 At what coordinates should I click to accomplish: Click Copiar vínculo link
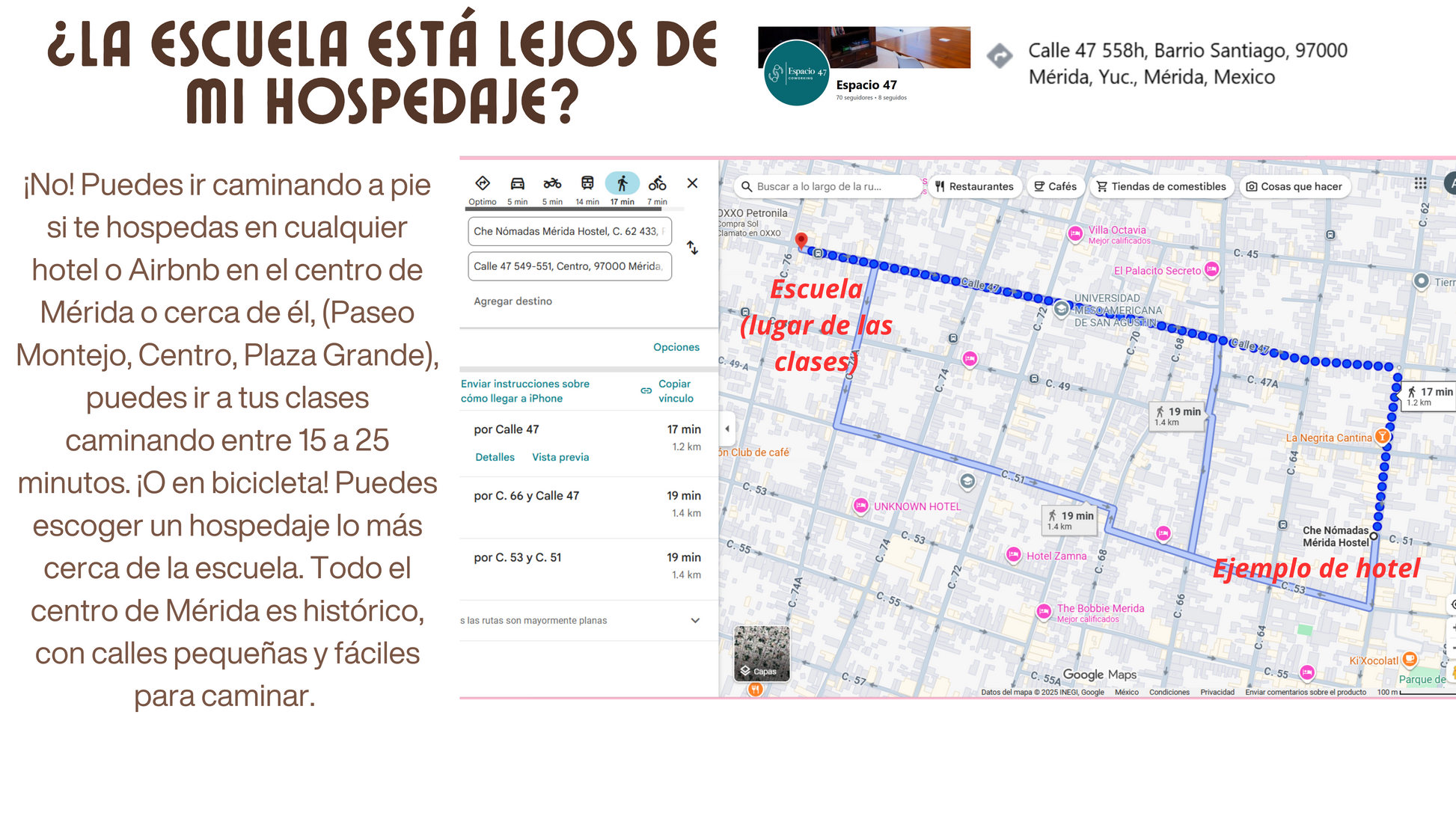[675, 390]
